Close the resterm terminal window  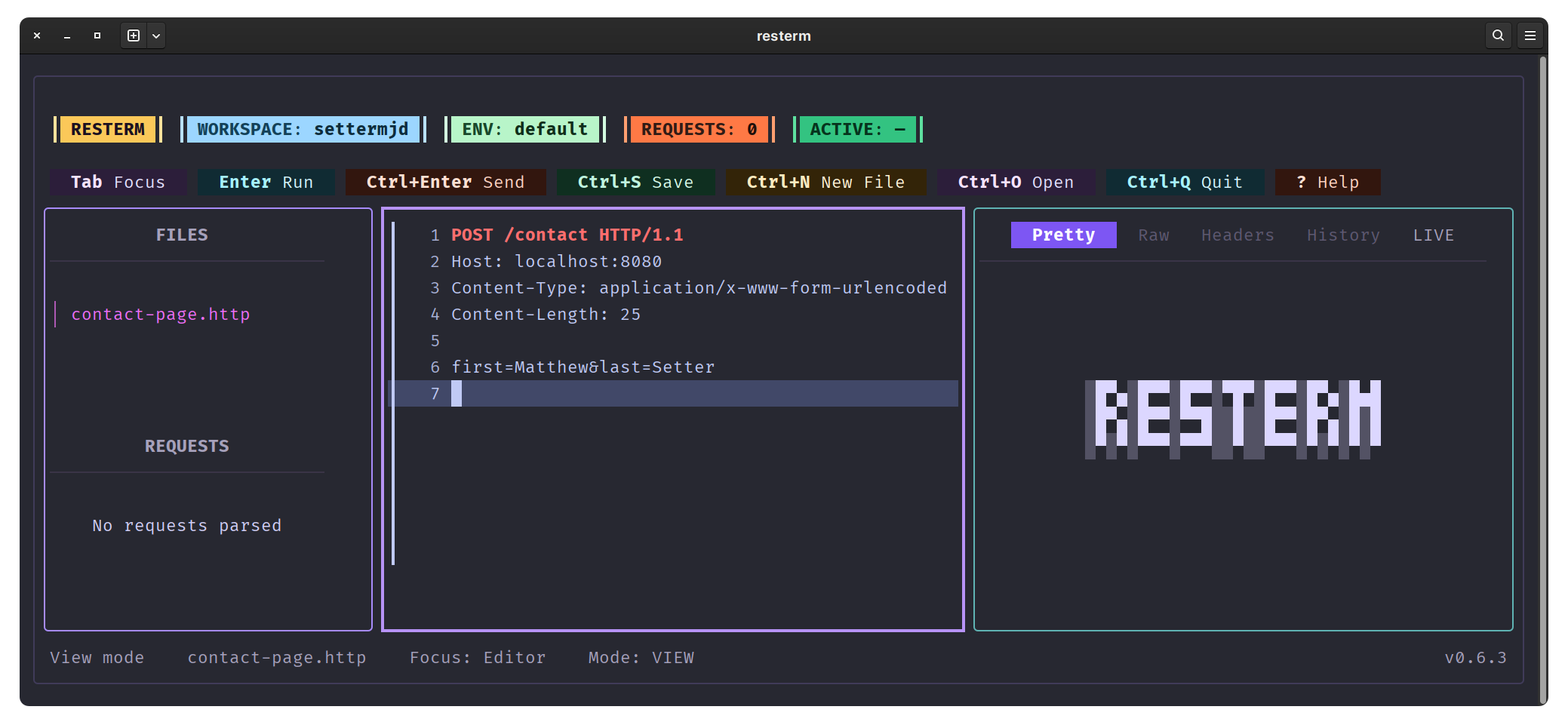(37, 35)
